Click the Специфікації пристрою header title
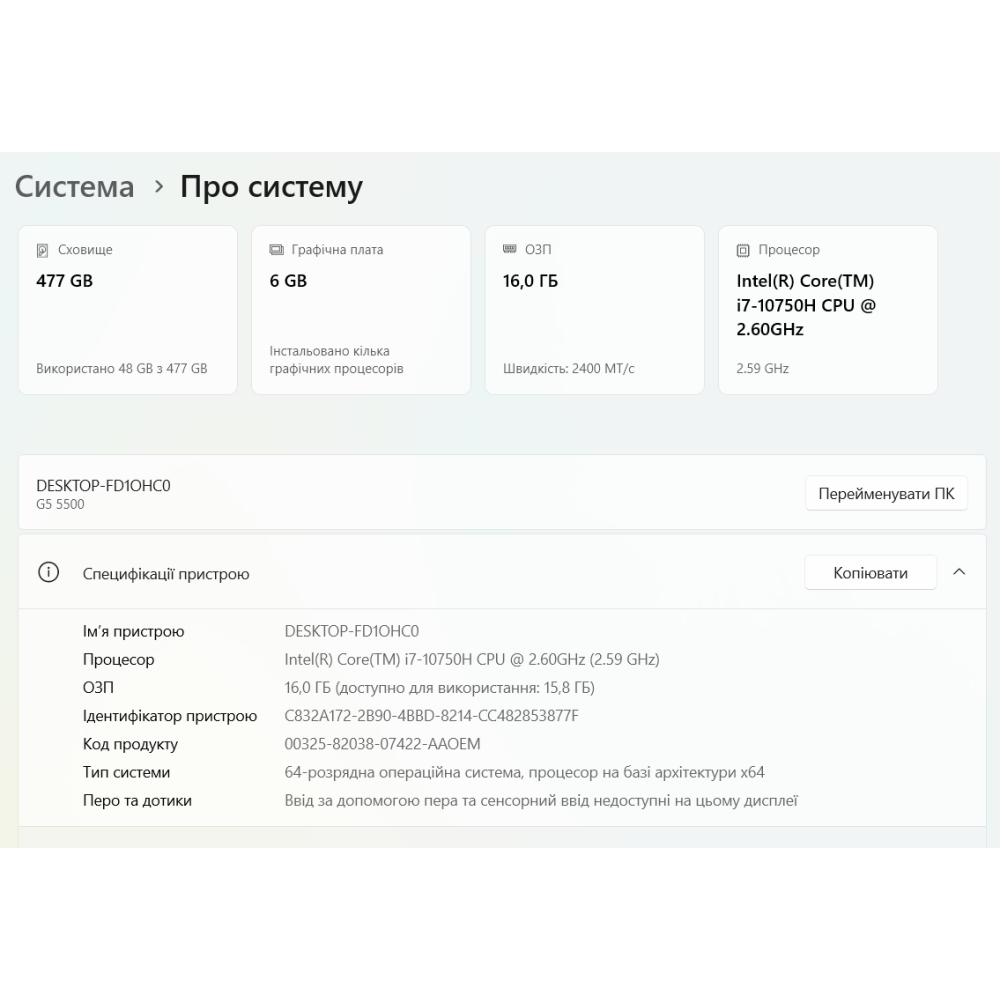1000x1000 pixels. [x=166, y=574]
